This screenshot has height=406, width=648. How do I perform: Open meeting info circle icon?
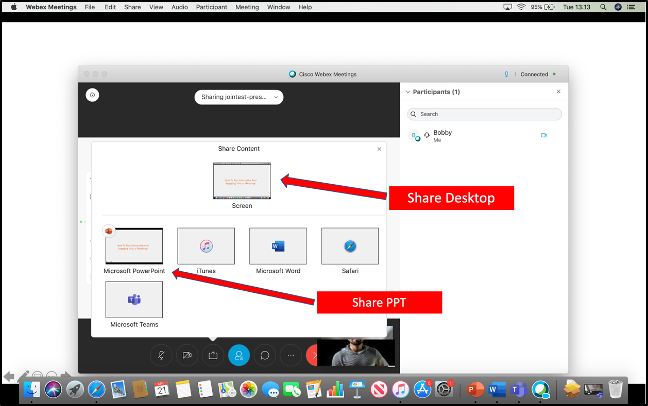pyautogui.click(x=92, y=95)
